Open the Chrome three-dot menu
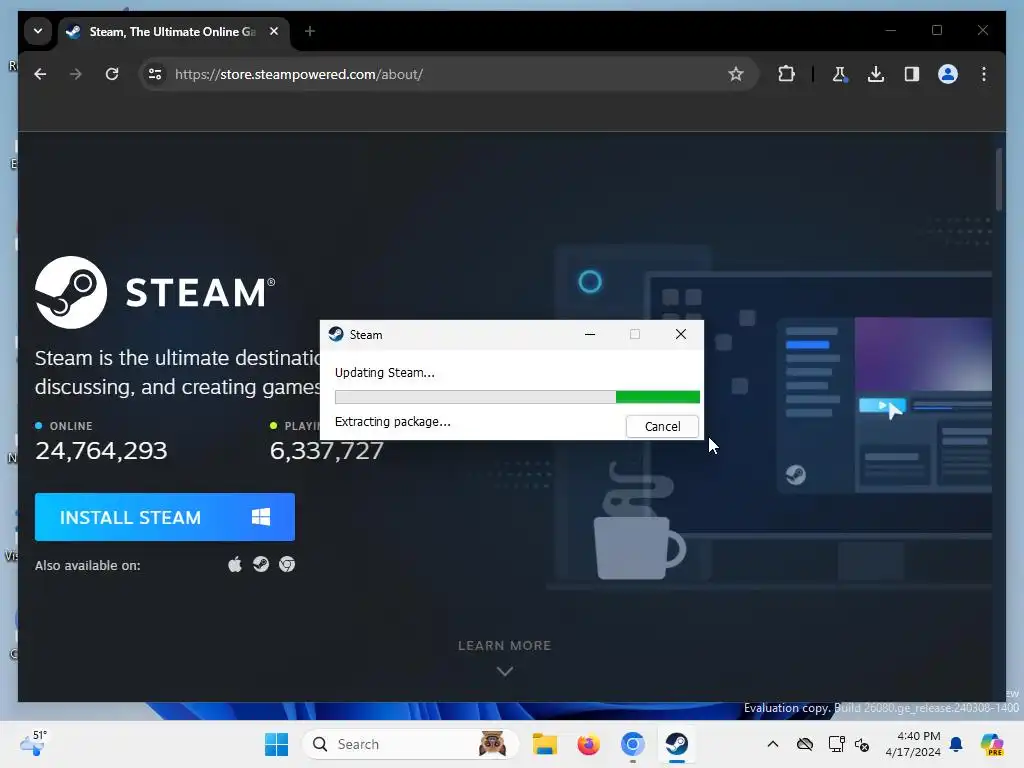Screen dimensions: 1024x768 tap(984, 74)
